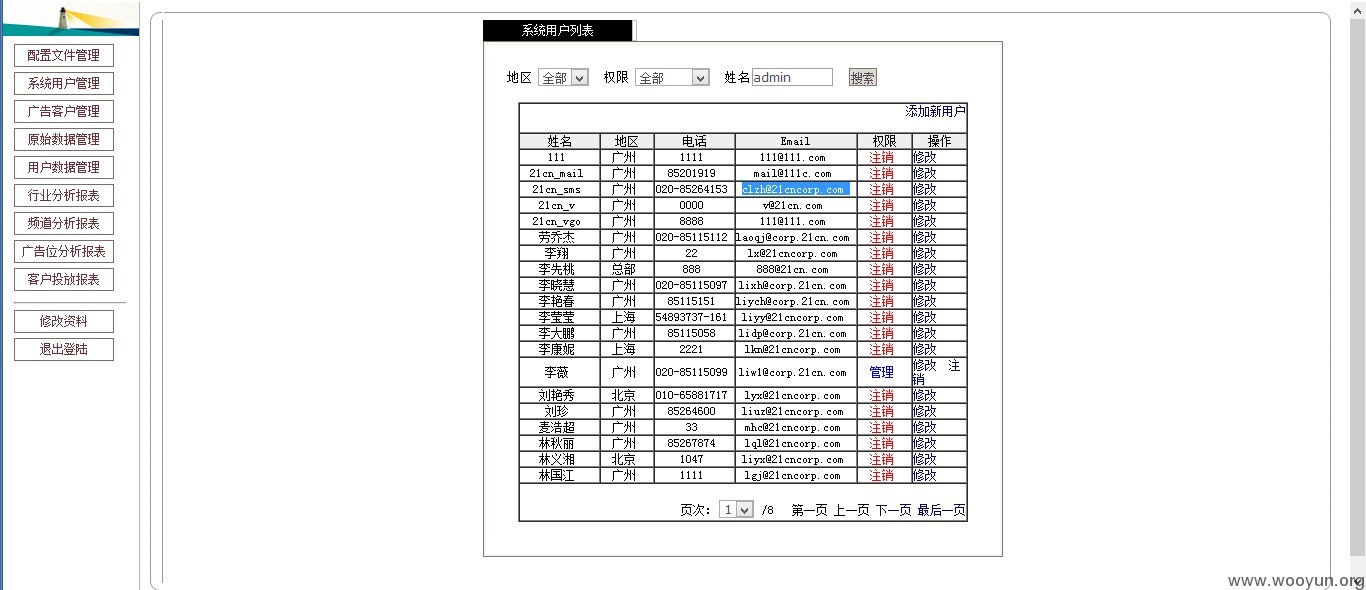Click 修改 for user 111

pos(925,157)
